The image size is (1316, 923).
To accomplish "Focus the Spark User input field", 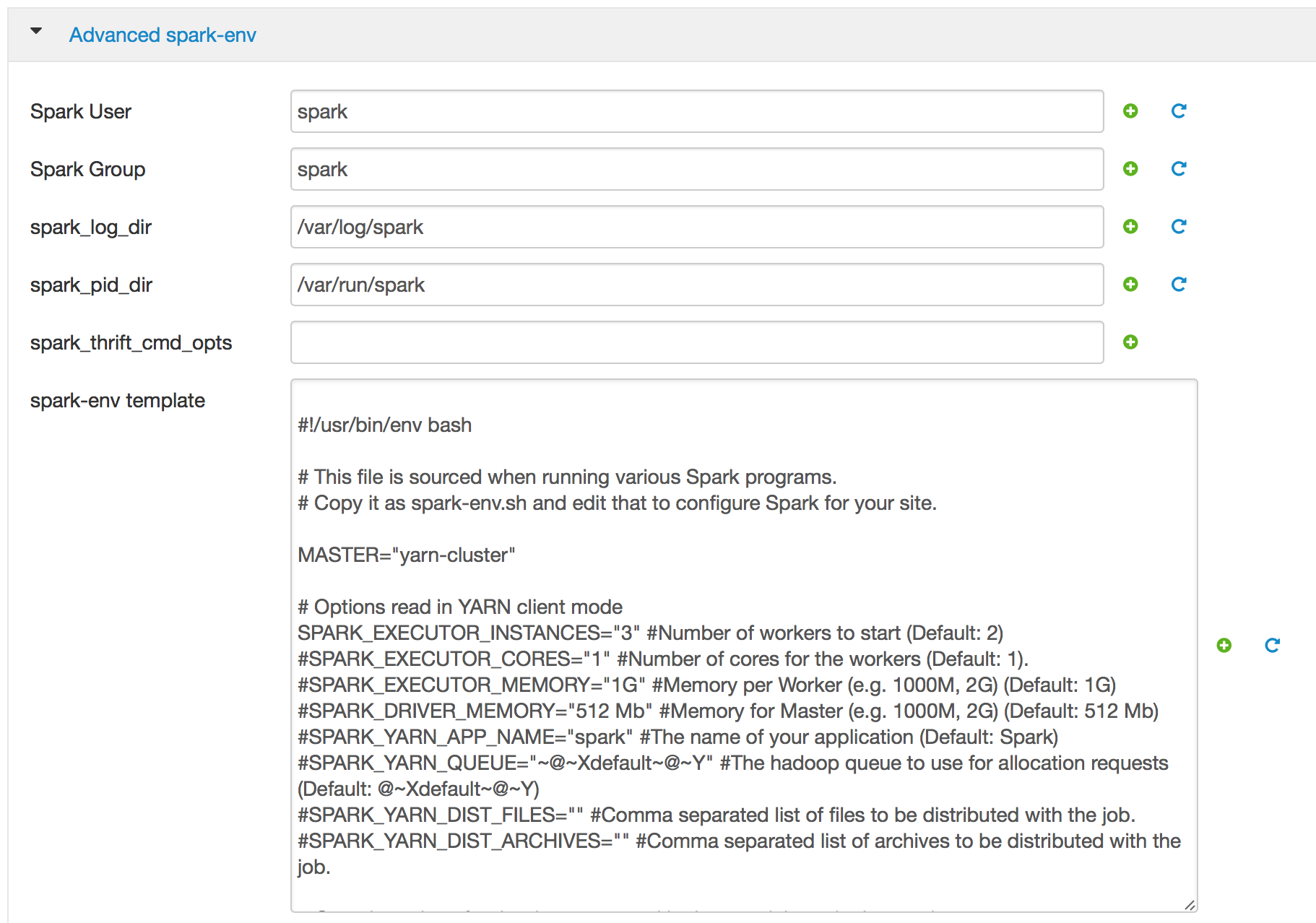I will click(x=696, y=111).
